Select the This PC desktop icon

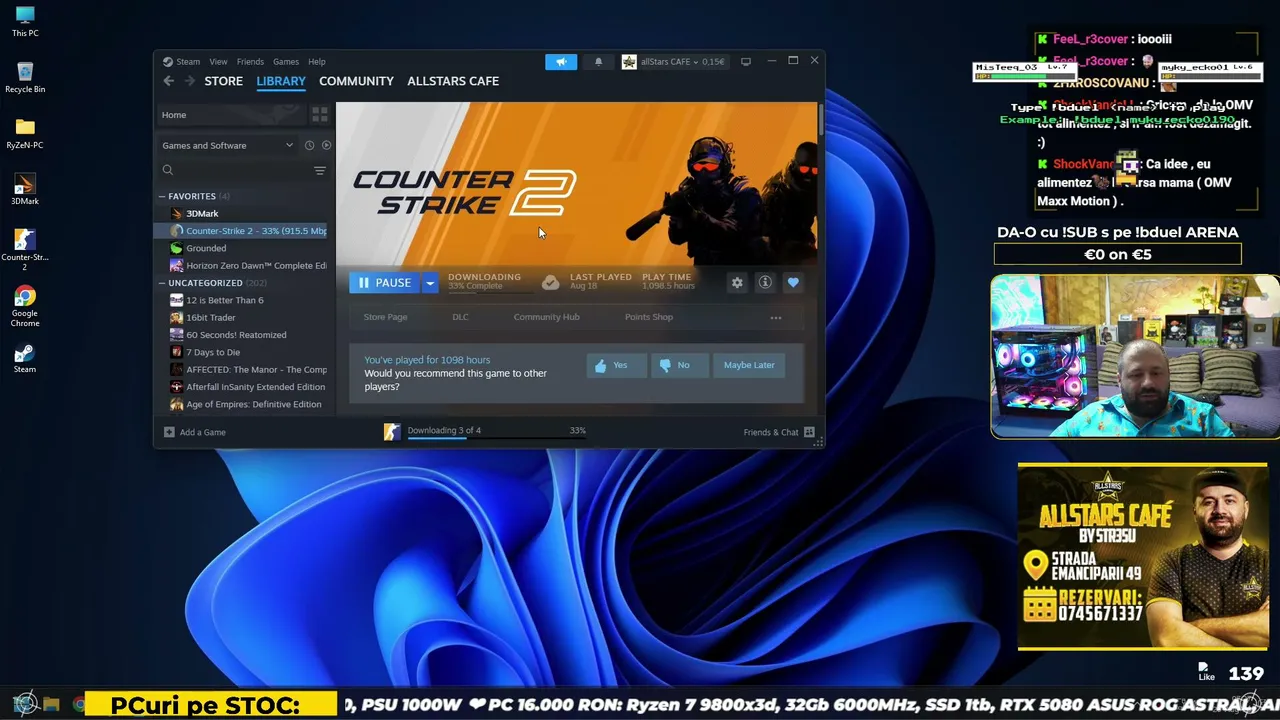click(x=25, y=22)
